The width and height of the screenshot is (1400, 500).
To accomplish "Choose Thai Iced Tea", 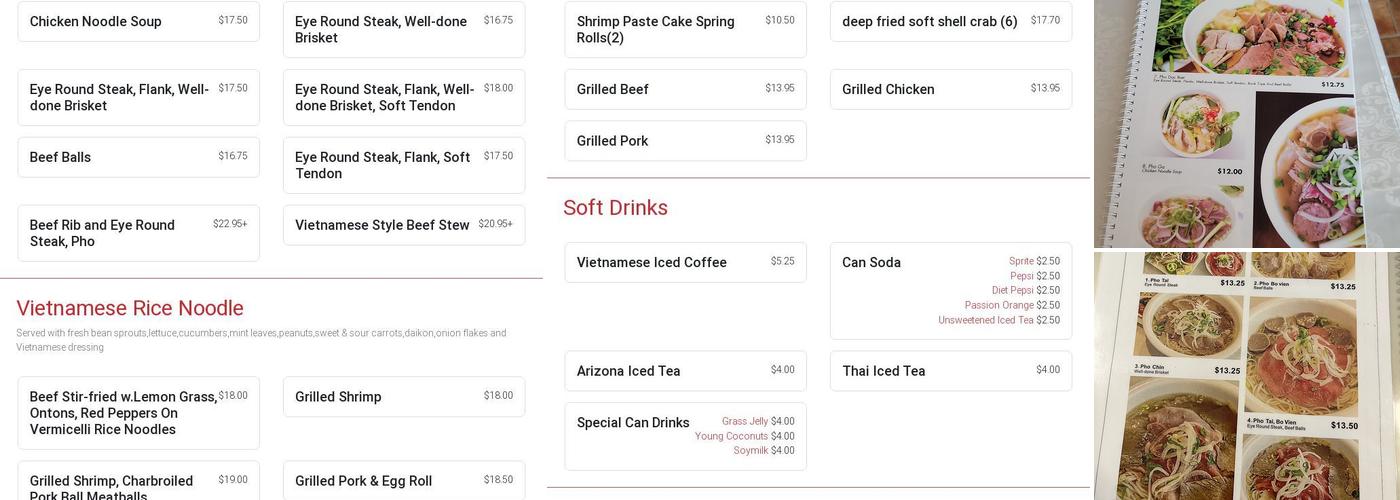I will point(950,371).
